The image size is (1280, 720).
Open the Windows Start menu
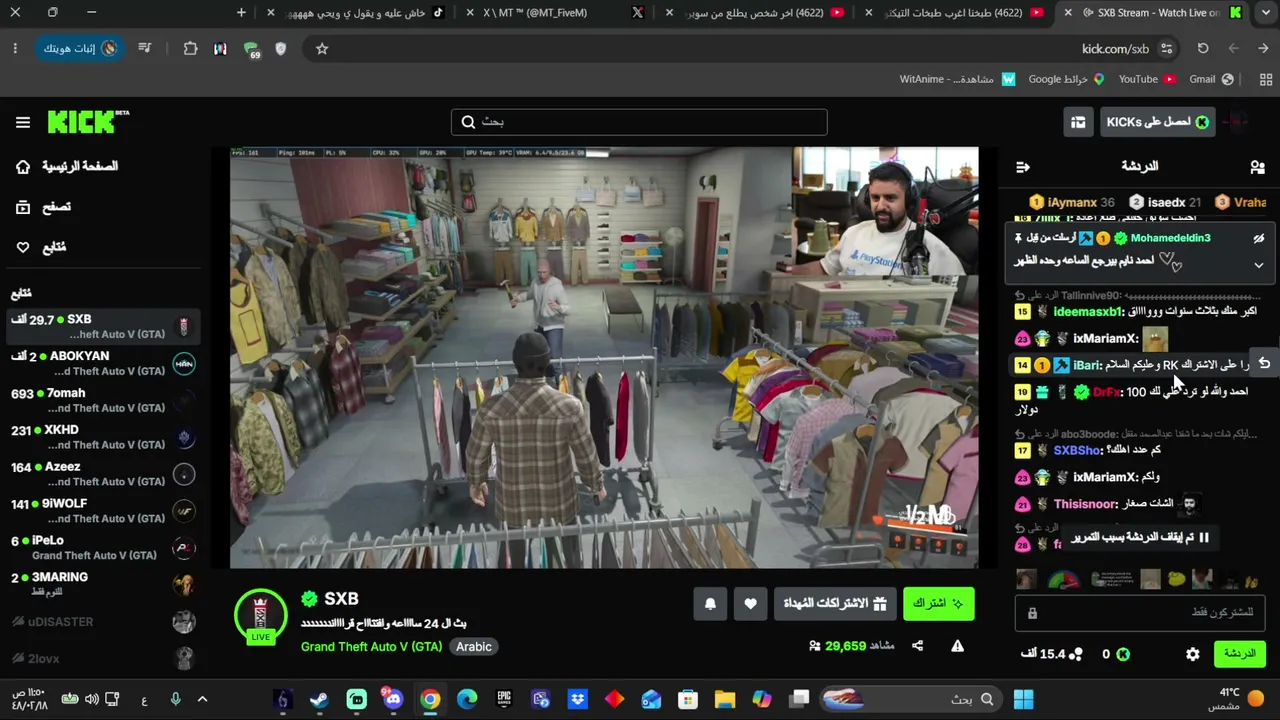pyautogui.click(x=1023, y=699)
